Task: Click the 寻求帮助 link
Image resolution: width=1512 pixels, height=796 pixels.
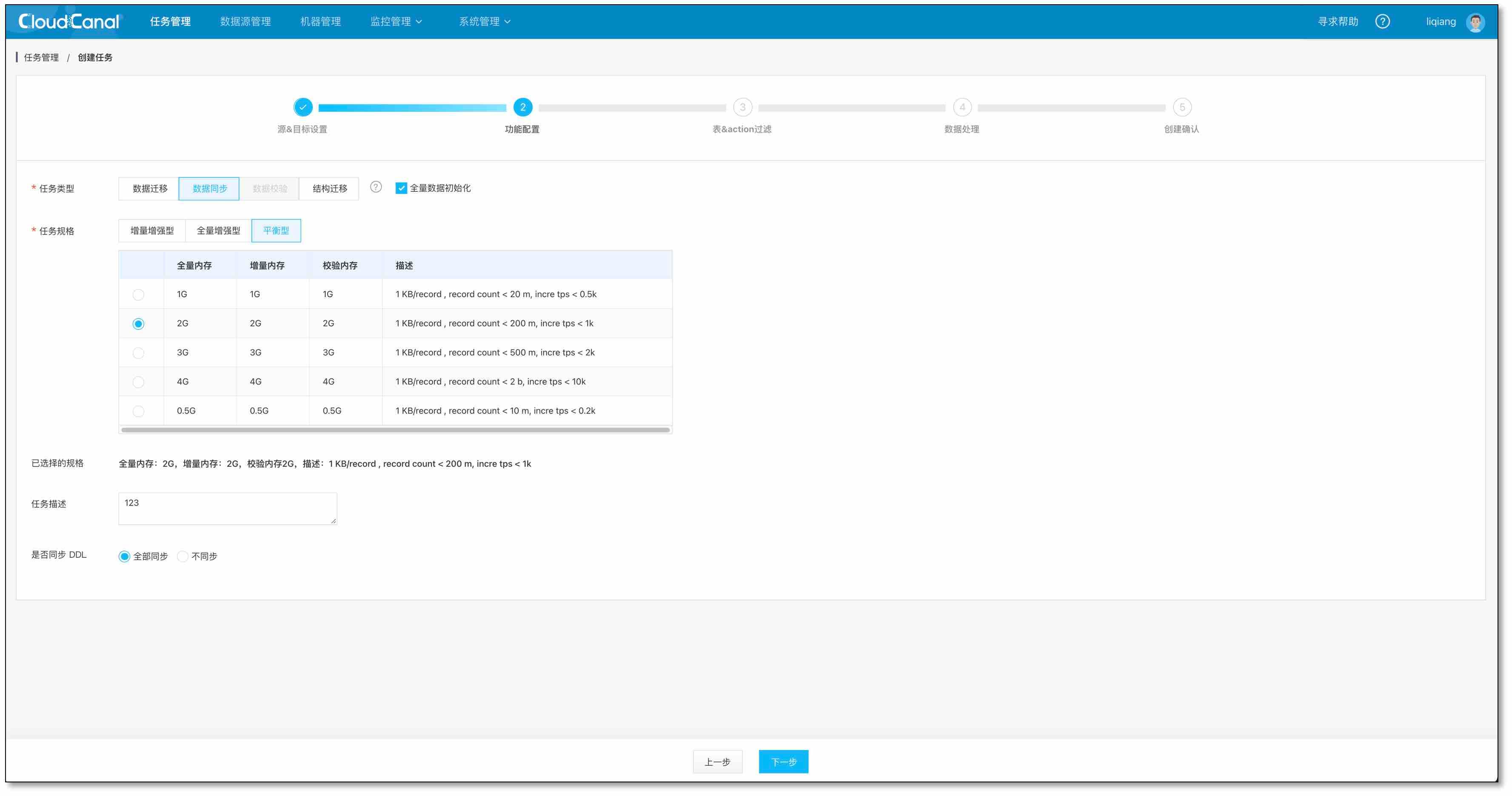Action: (x=1338, y=22)
